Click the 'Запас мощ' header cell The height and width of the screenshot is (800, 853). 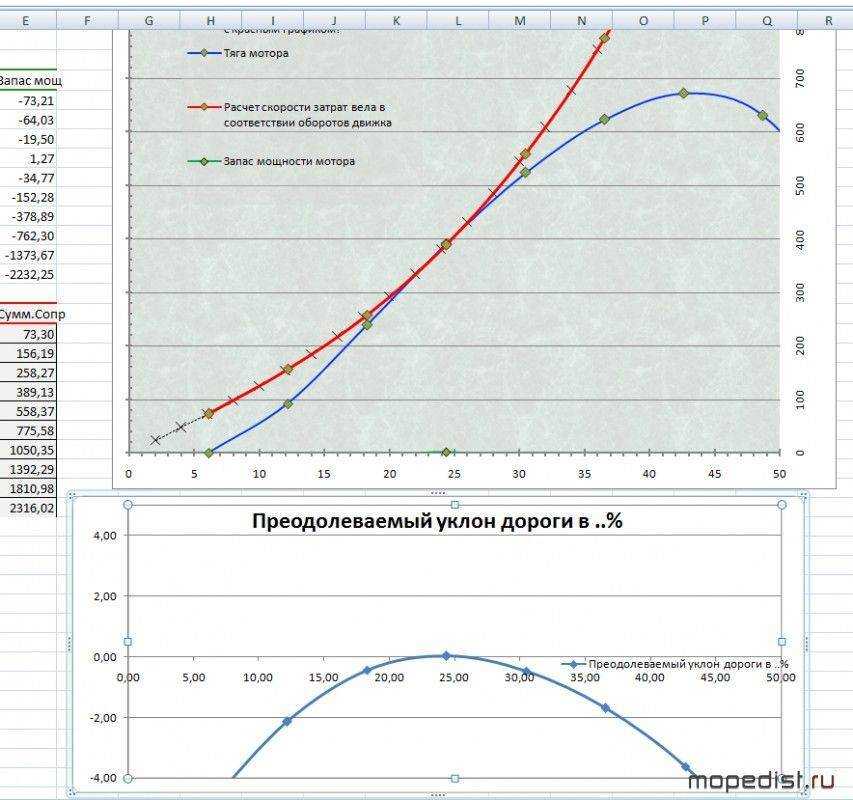pos(28,81)
